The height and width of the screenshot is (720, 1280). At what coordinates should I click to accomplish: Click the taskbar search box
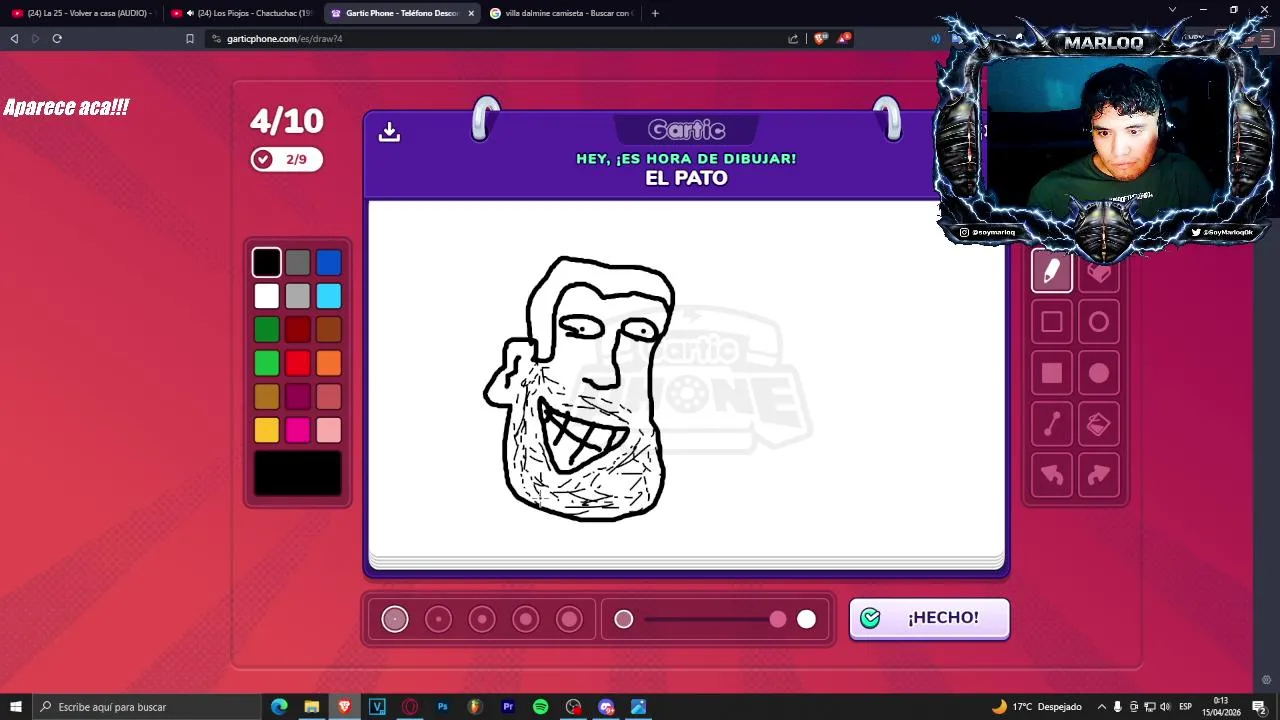coord(146,707)
